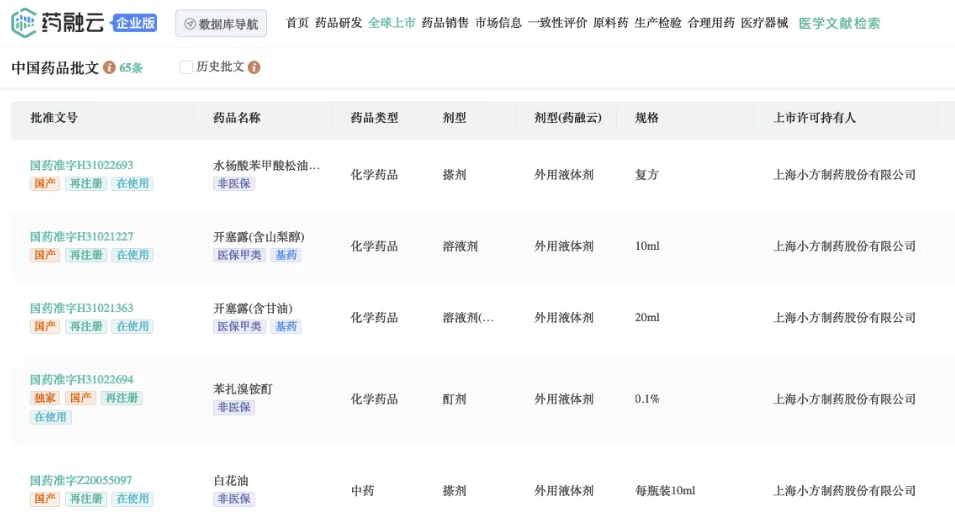Open the 药品销售 menu
The image size is (955, 522).
click(x=445, y=23)
